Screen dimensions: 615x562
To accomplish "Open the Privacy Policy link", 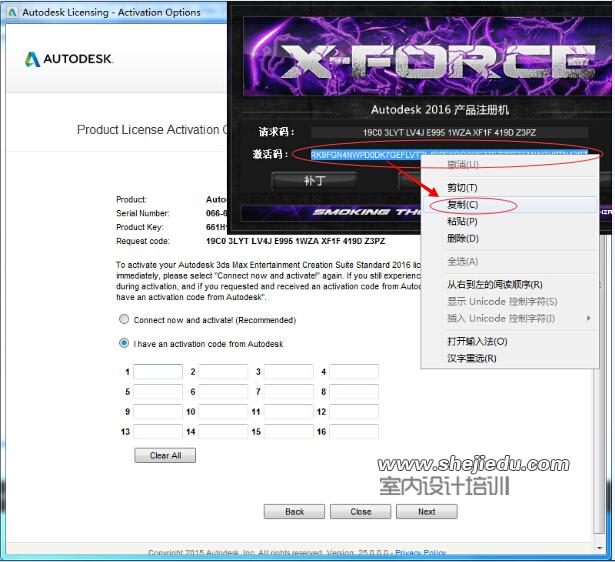I will (420, 553).
